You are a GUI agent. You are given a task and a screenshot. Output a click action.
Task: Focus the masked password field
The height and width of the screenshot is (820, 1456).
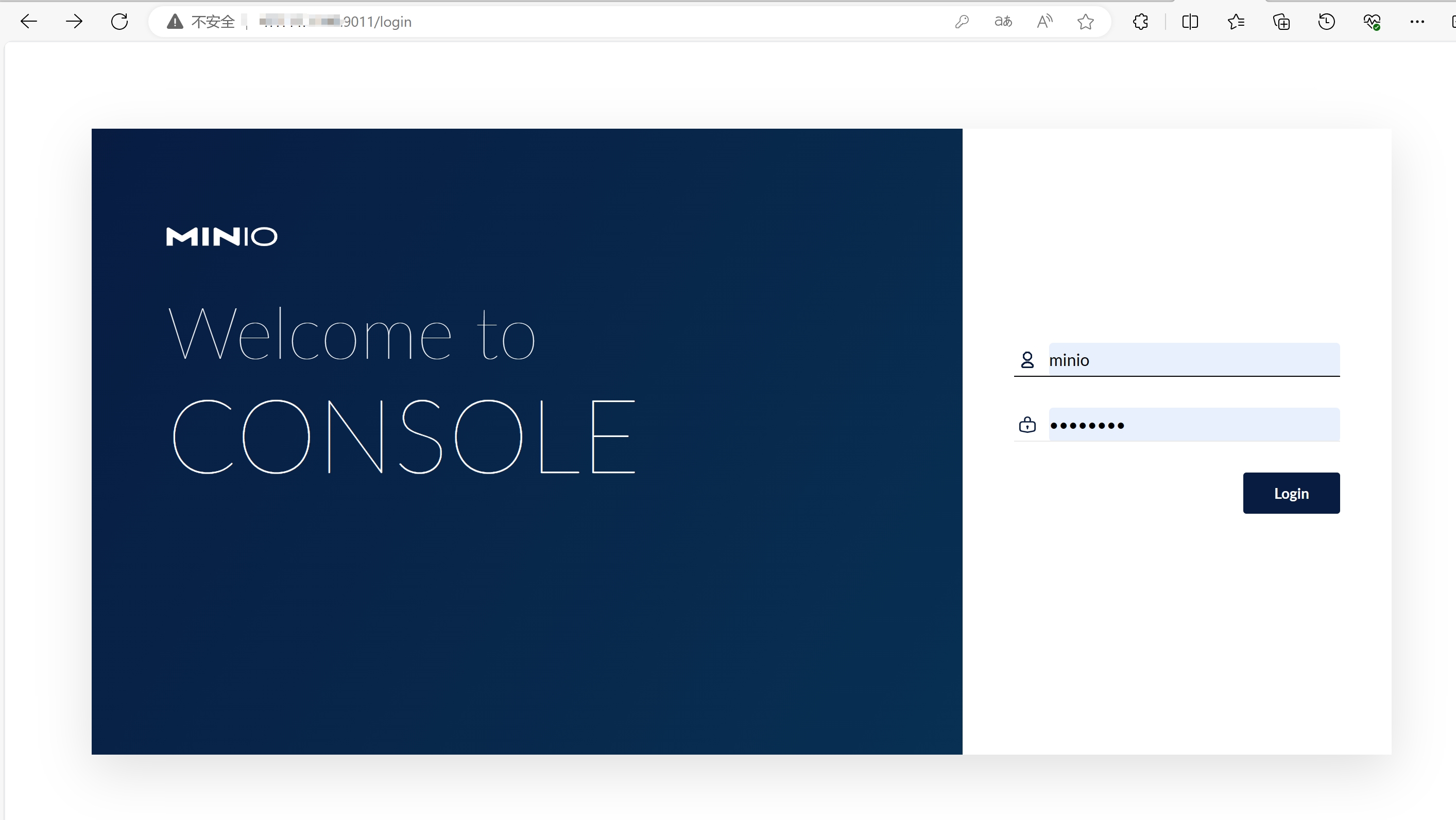1194,424
